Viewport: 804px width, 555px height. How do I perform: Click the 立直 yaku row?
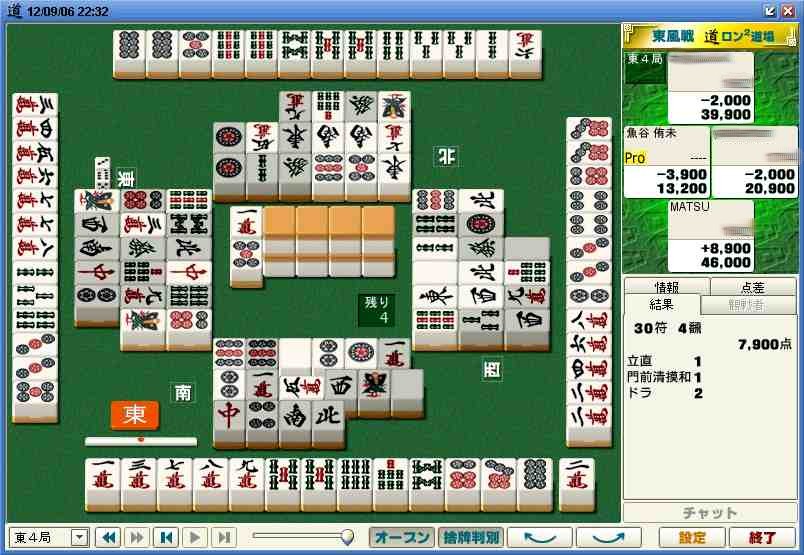[x=665, y=361]
